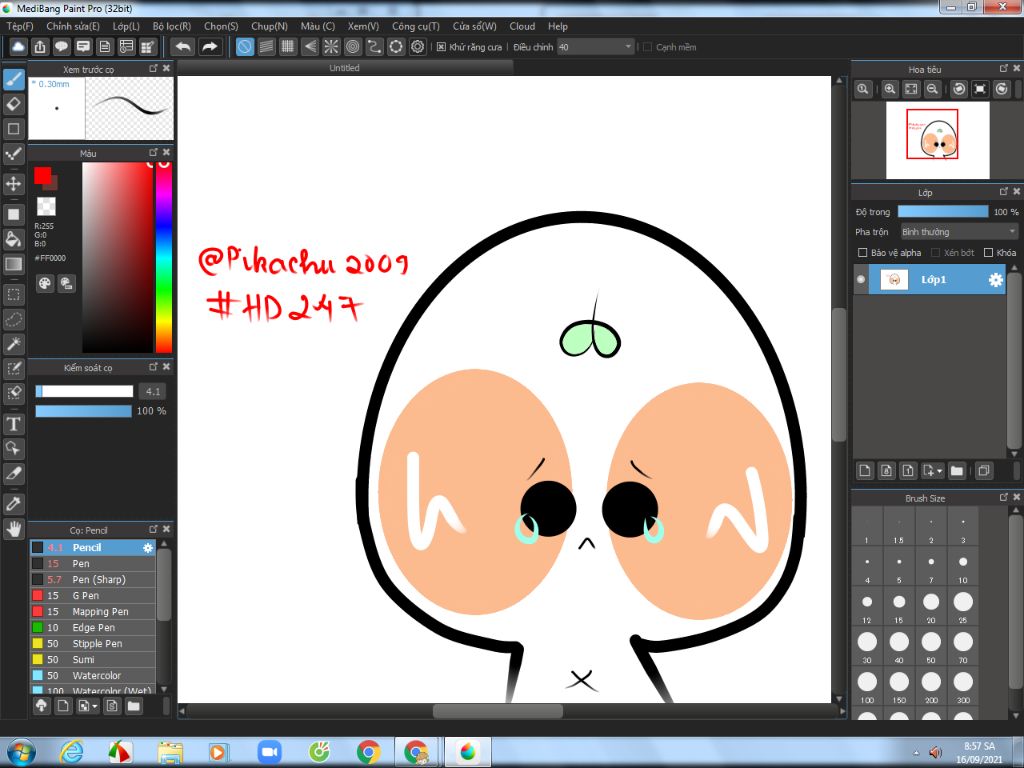The width and height of the screenshot is (1024, 768).
Task: Open the Bộ lọc(R) menu
Action: (x=172, y=26)
